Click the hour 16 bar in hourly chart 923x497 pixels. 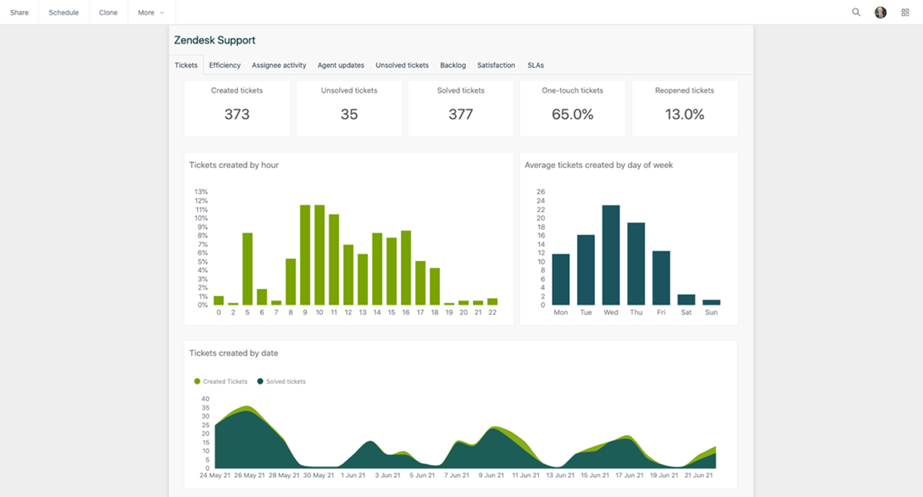[406, 267]
